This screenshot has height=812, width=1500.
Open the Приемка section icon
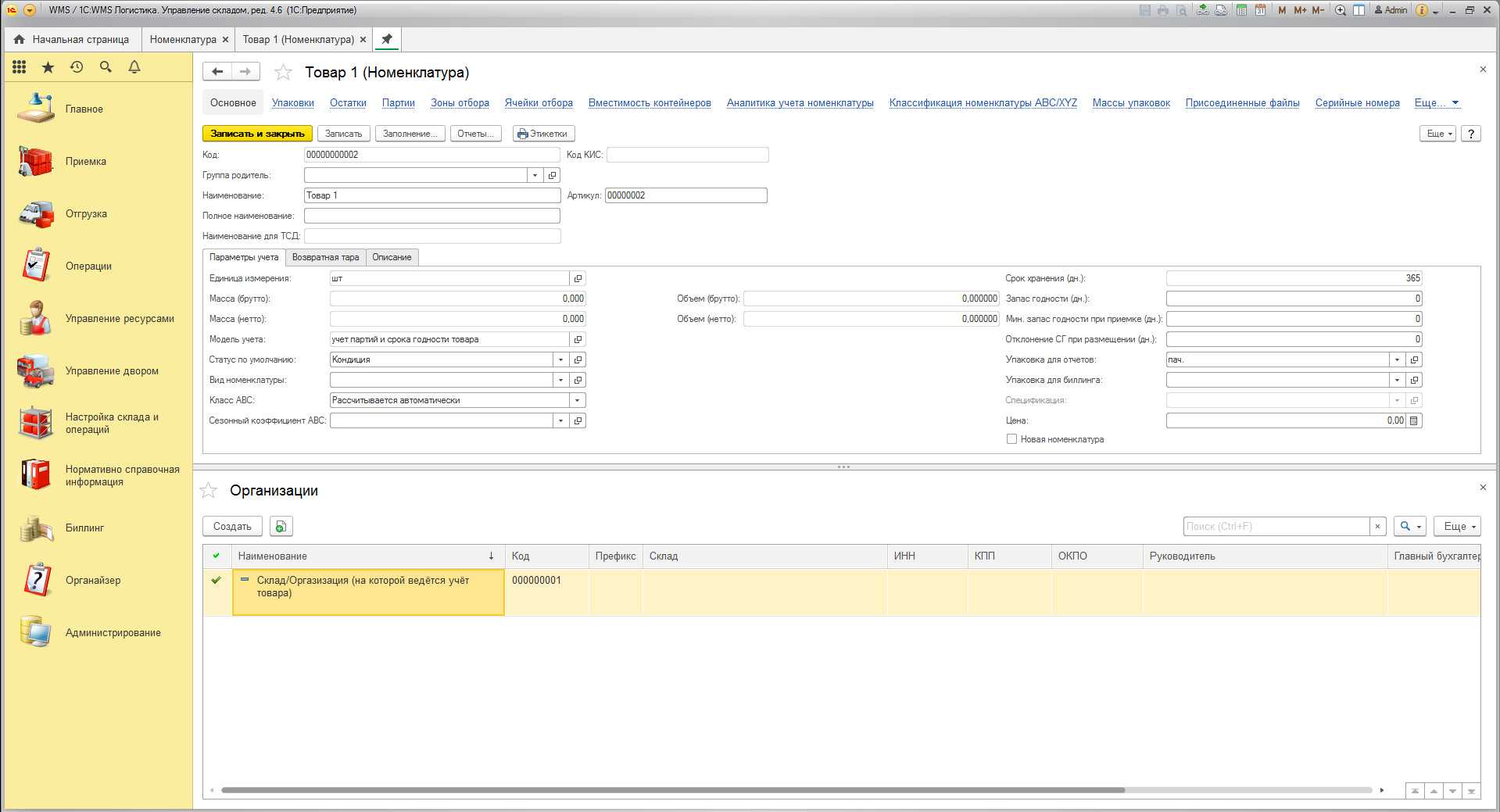click(x=36, y=162)
